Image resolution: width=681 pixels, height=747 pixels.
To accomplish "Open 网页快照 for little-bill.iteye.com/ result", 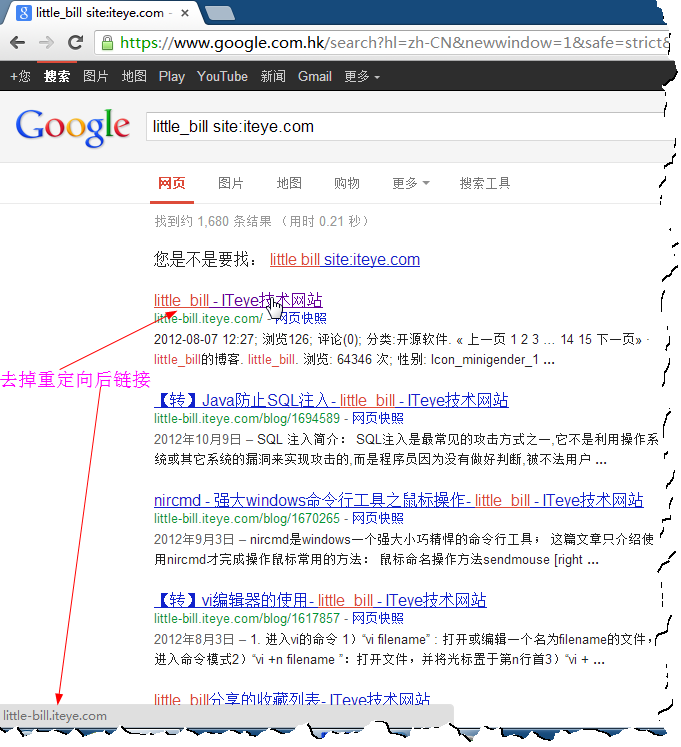I will click(303, 318).
